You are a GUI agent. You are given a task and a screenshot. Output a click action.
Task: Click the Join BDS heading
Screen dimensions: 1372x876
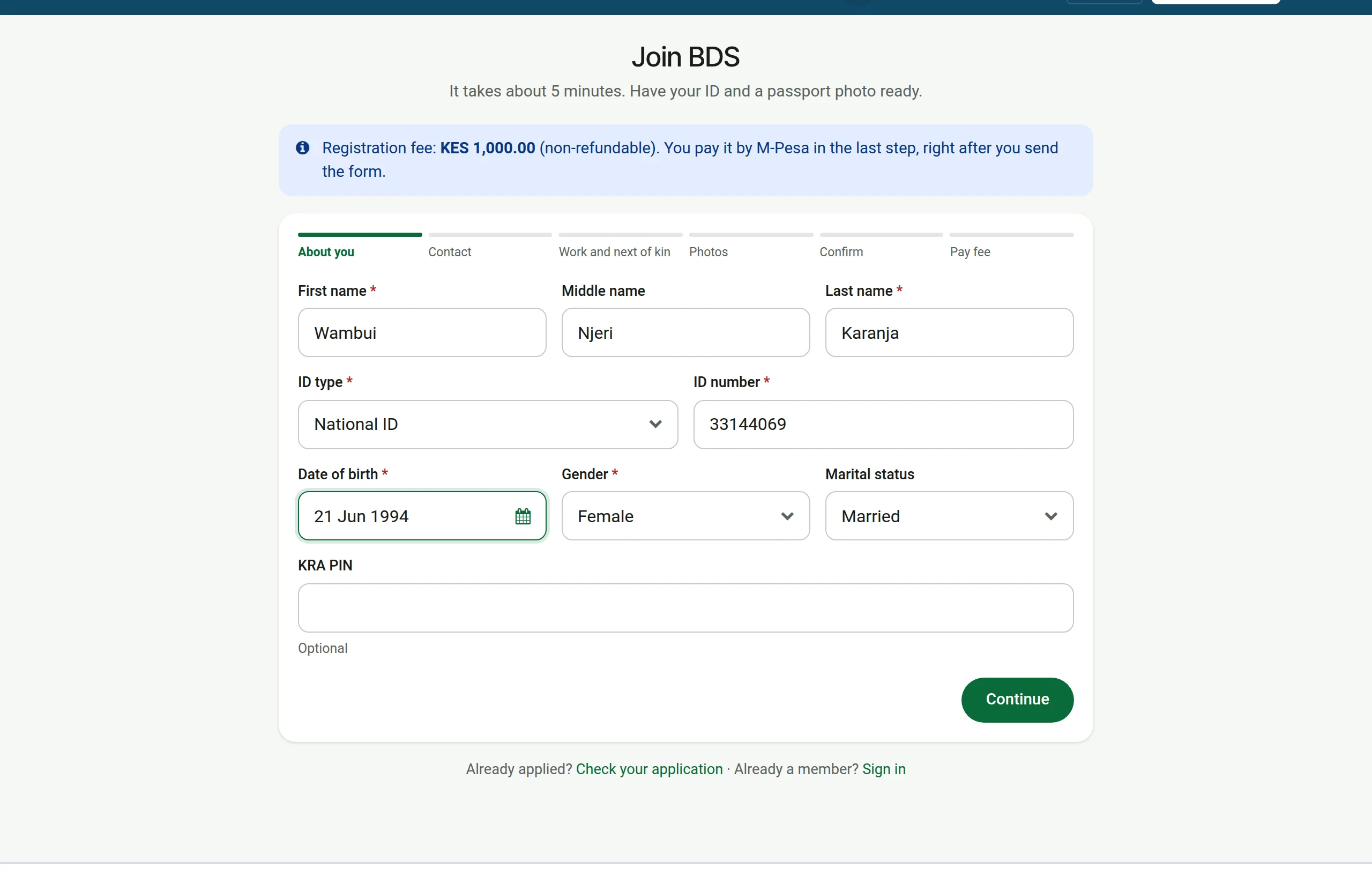click(685, 57)
